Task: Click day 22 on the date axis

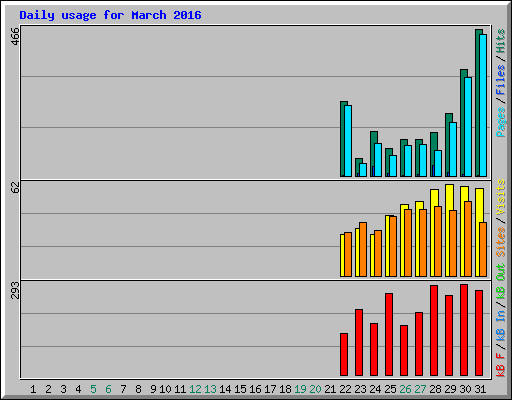Action: point(345,389)
